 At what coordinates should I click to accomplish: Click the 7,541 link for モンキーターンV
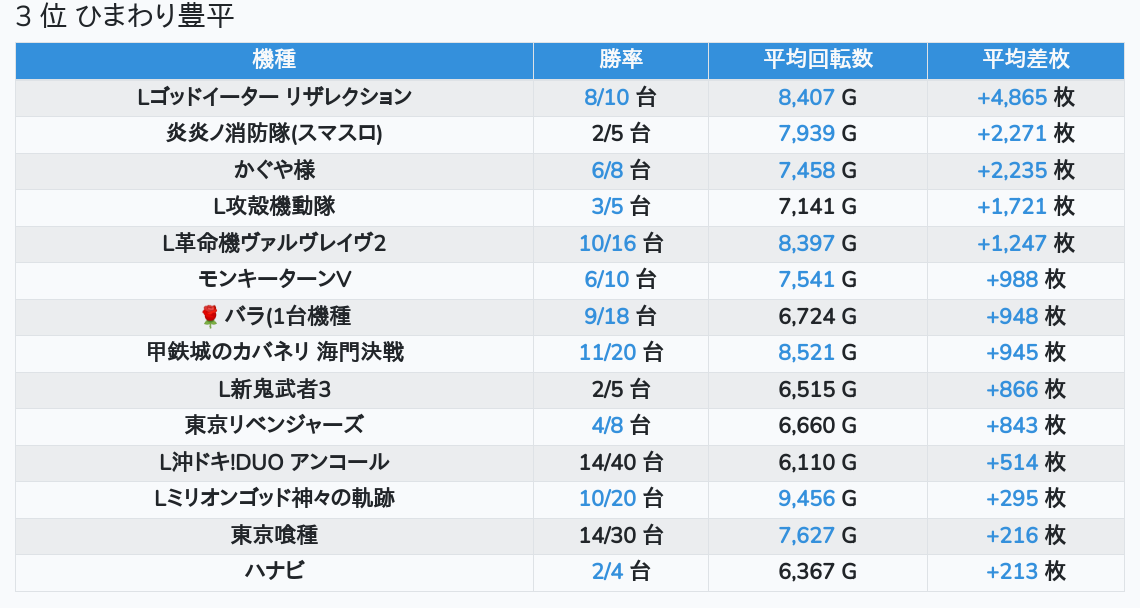(x=806, y=280)
